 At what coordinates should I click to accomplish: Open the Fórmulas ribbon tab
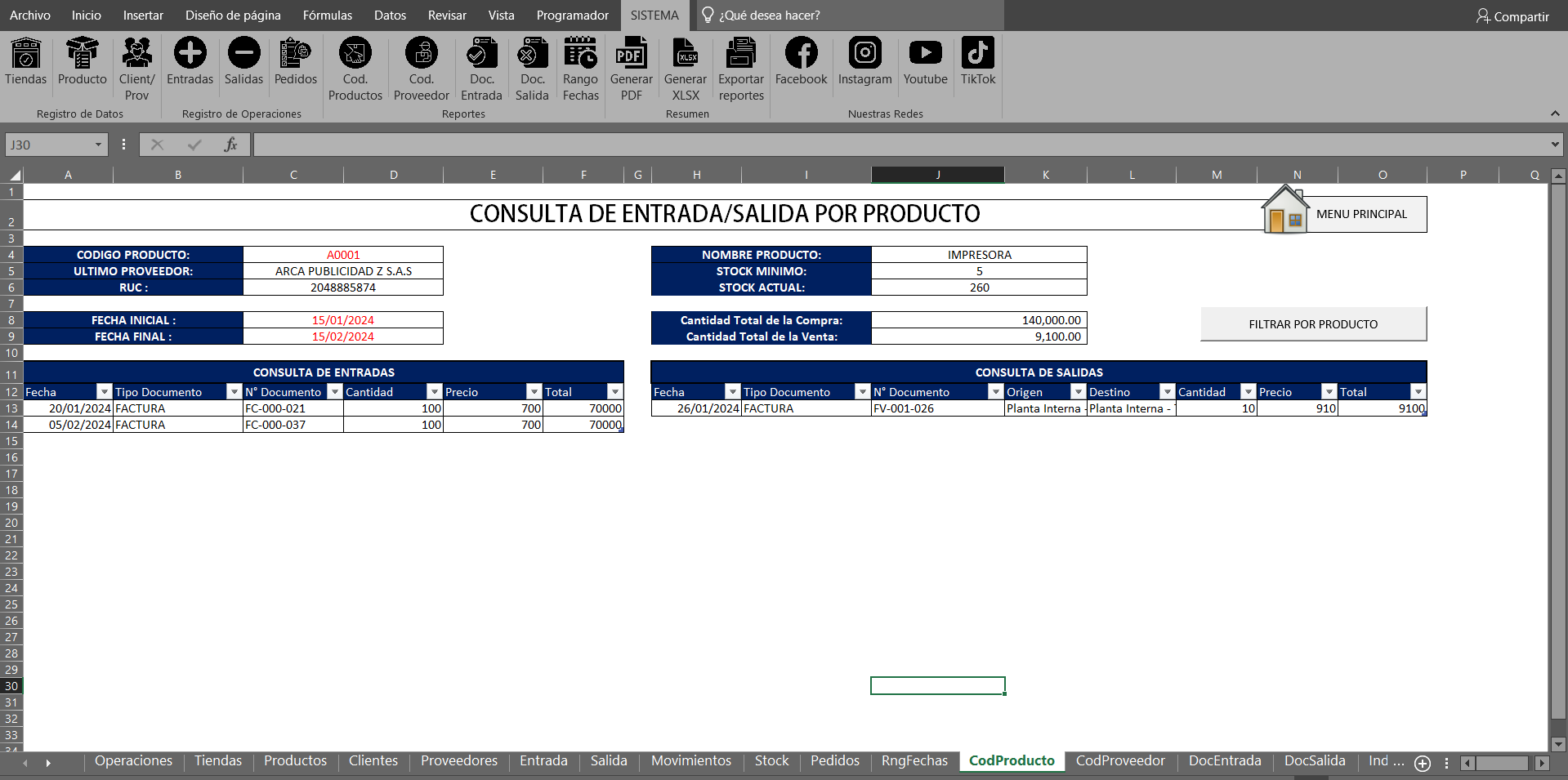click(x=327, y=16)
